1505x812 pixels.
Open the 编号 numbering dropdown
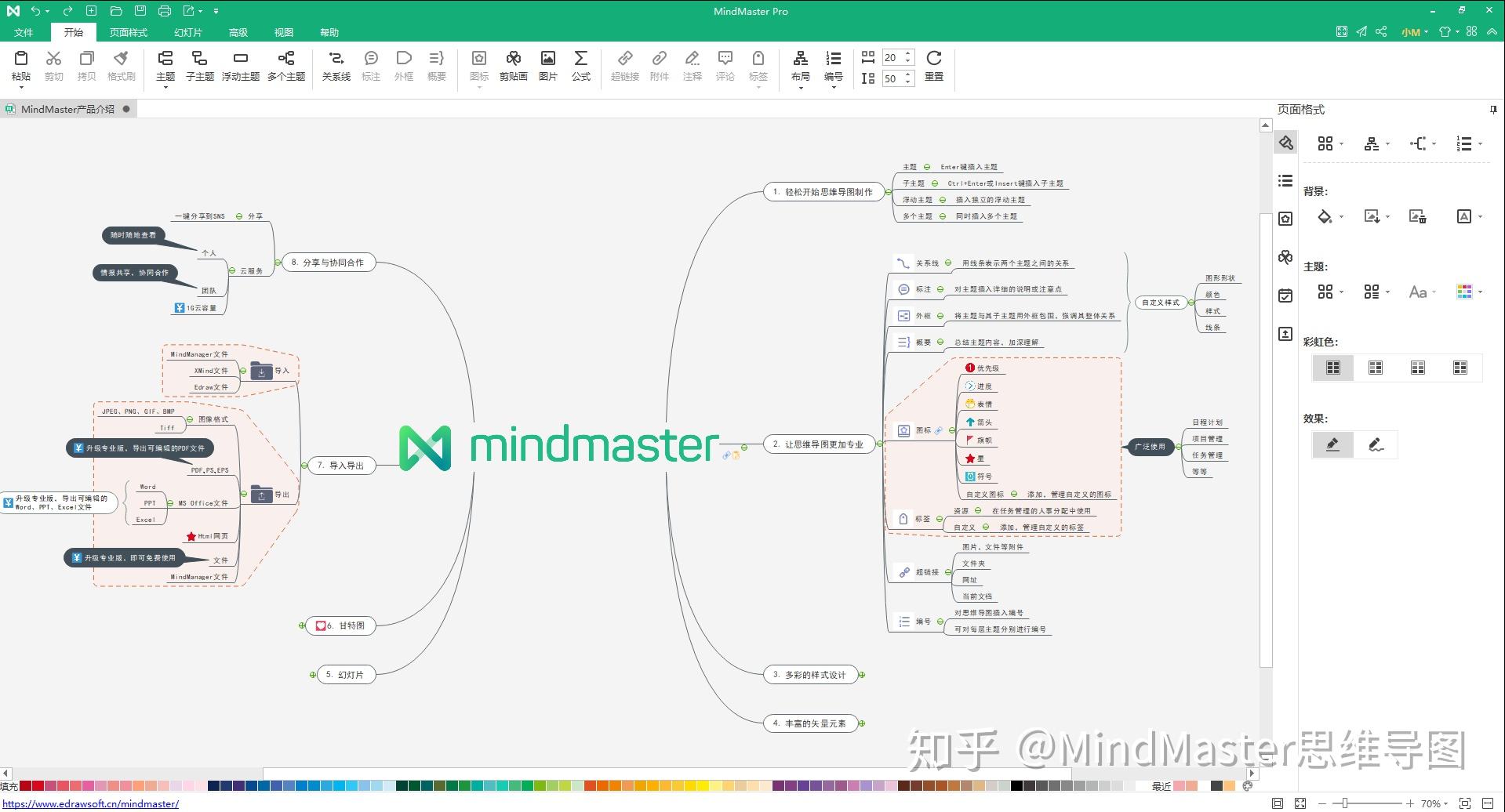click(x=834, y=87)
